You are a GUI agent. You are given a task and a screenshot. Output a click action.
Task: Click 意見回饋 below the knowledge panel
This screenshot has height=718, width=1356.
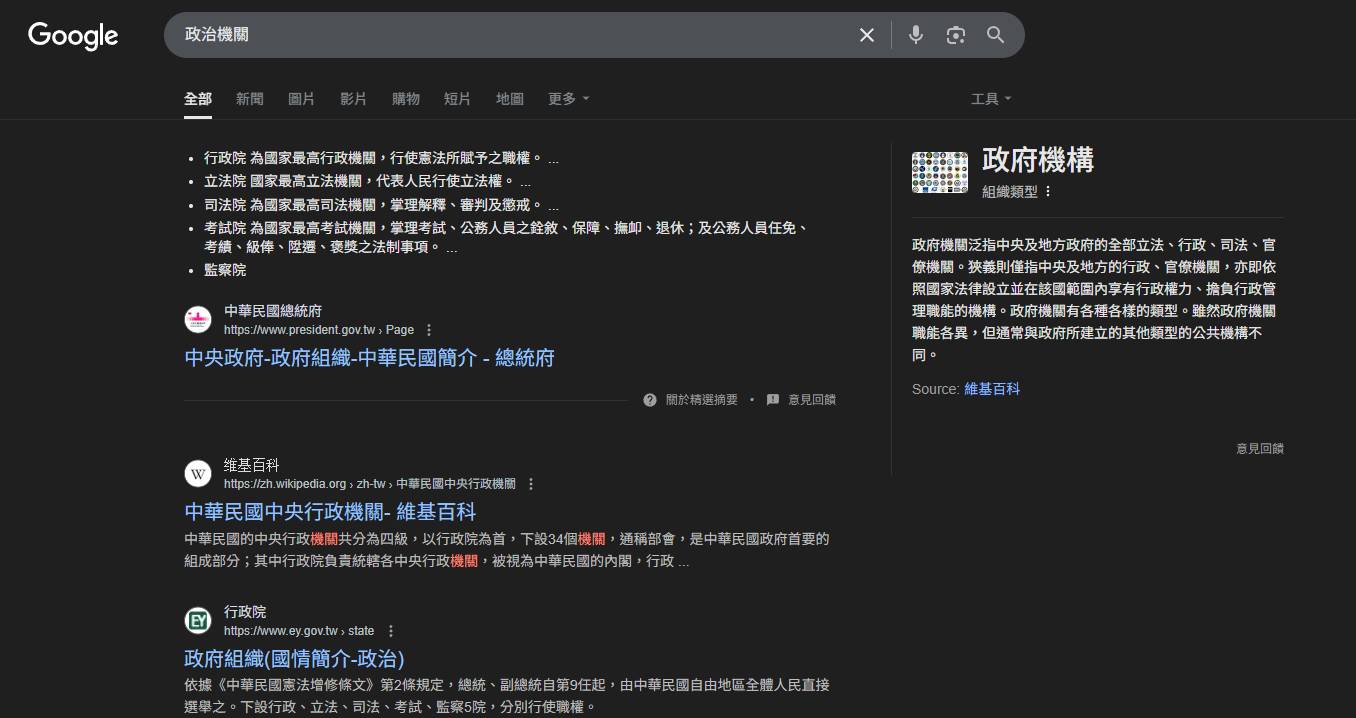1260,449
